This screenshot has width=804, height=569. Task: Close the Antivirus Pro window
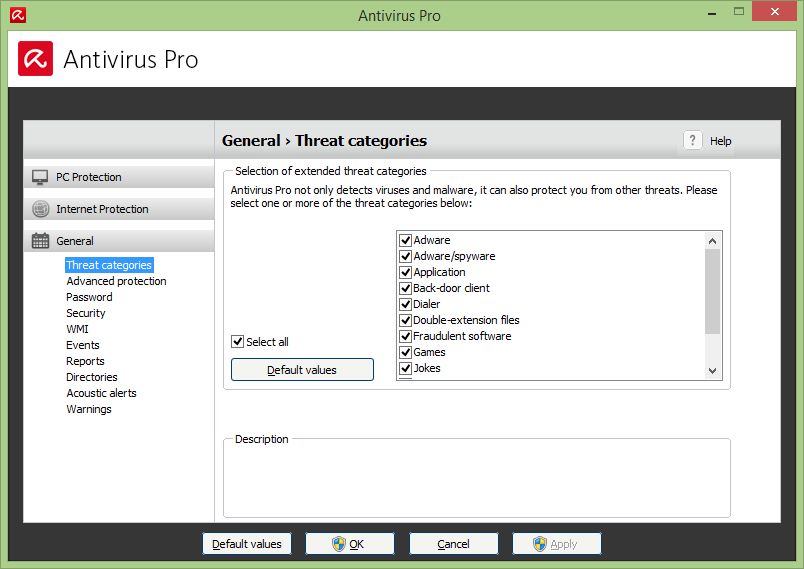774,11
